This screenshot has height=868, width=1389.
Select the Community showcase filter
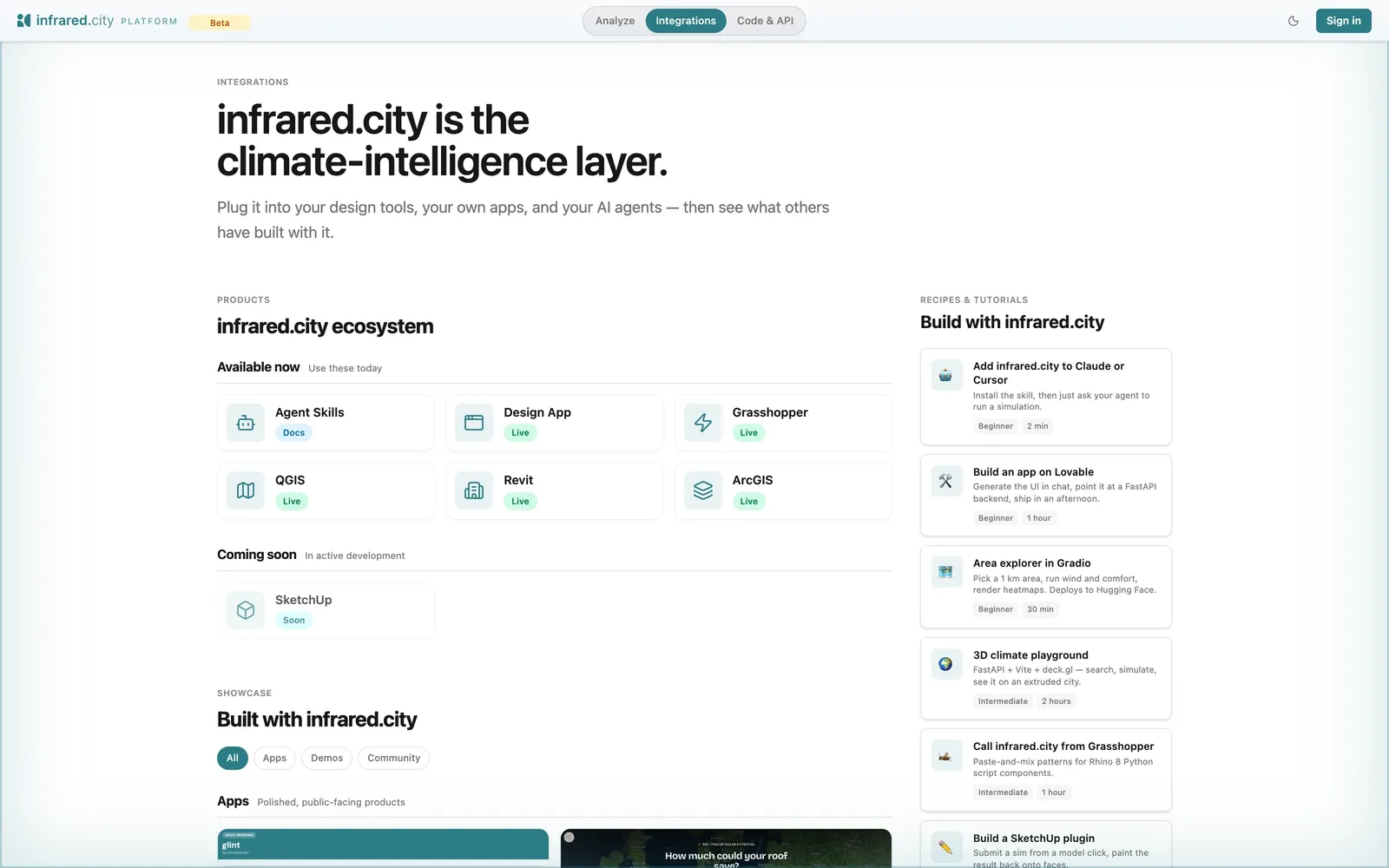click(x=393, y=758)
